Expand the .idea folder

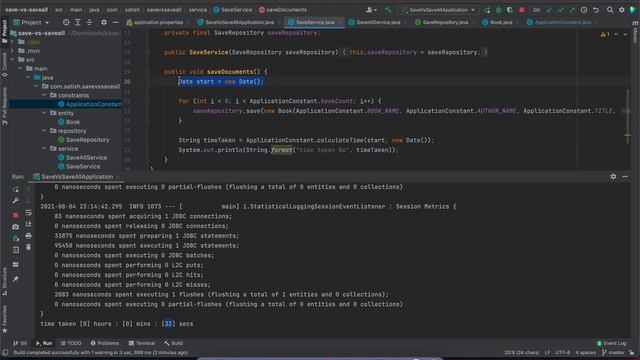[12, 42]
